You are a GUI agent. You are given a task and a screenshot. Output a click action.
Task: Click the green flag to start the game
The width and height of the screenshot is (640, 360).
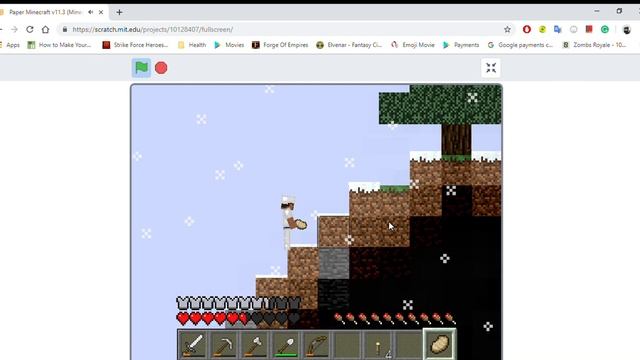pos(141,68)
